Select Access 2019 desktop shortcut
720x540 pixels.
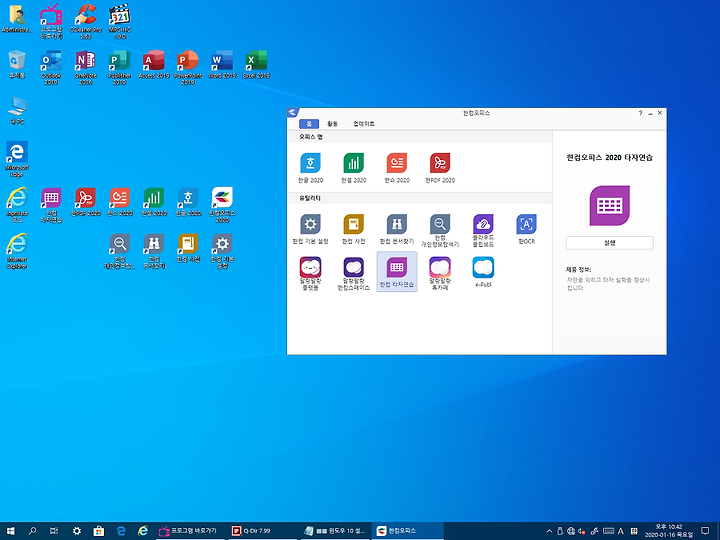(154, 65)
